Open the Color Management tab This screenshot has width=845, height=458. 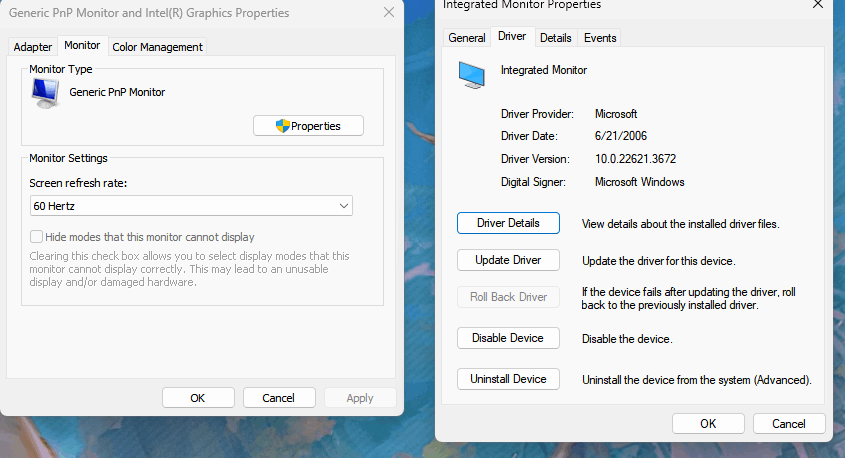[157, 47]
